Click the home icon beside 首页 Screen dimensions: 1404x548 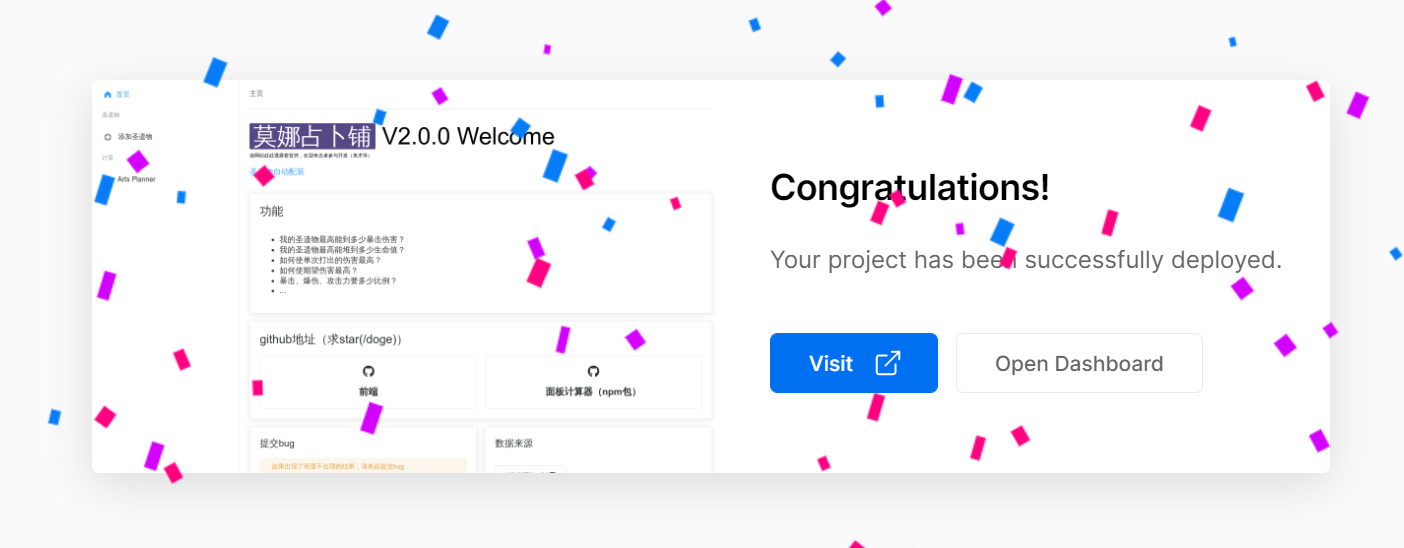point(108,94)
